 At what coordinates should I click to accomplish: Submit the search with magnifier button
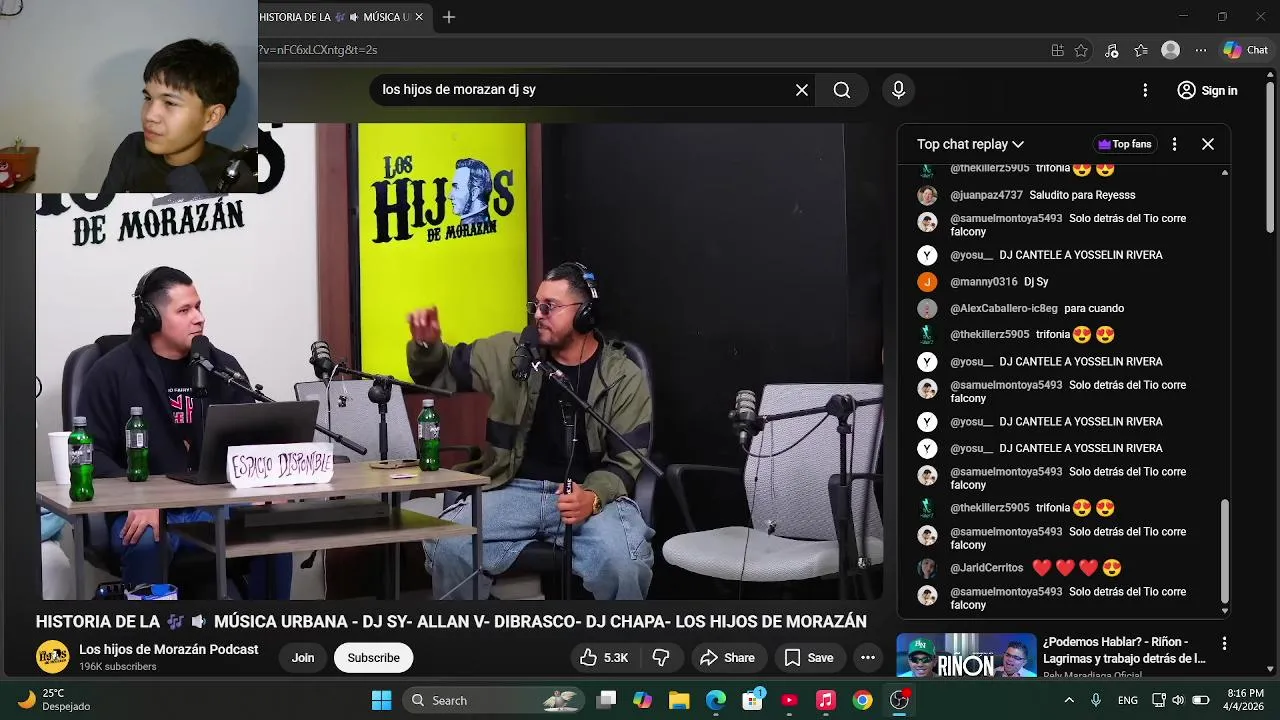pyautogui.click(x=842, y=90)
